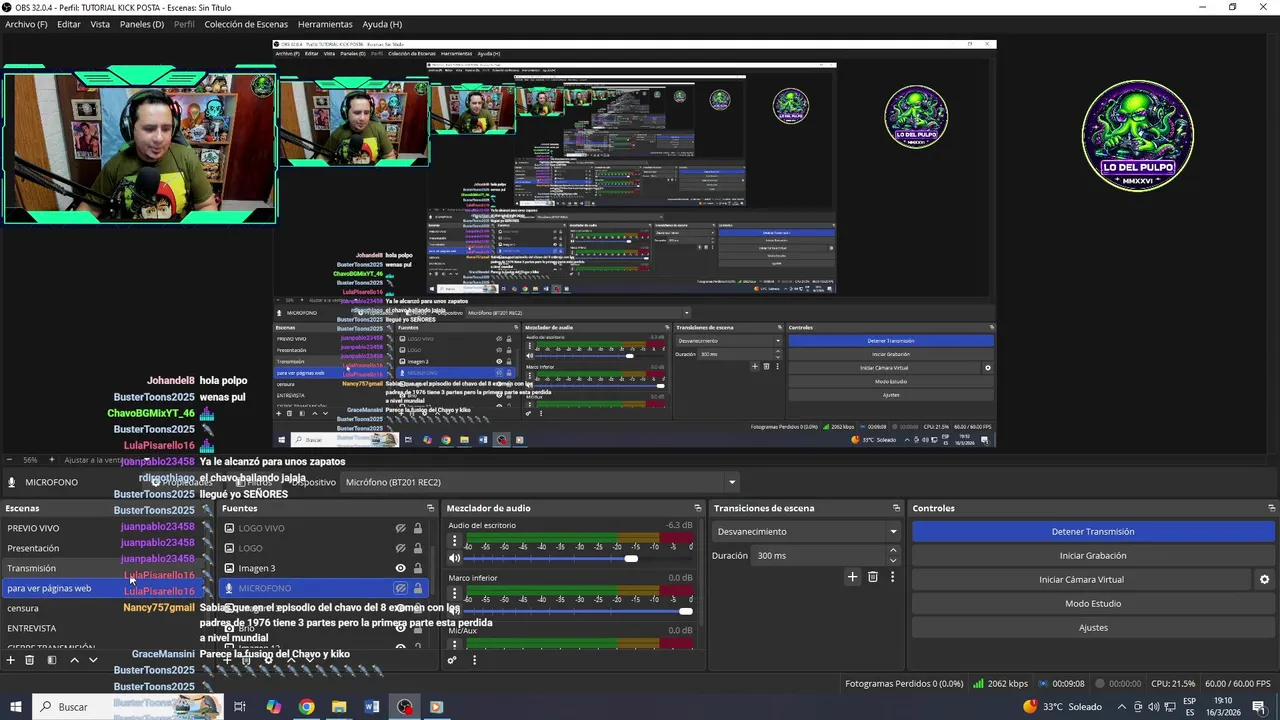Select the ENTREVISTA scene
This screenshot has width=1280, height=720.
[32, 628]
